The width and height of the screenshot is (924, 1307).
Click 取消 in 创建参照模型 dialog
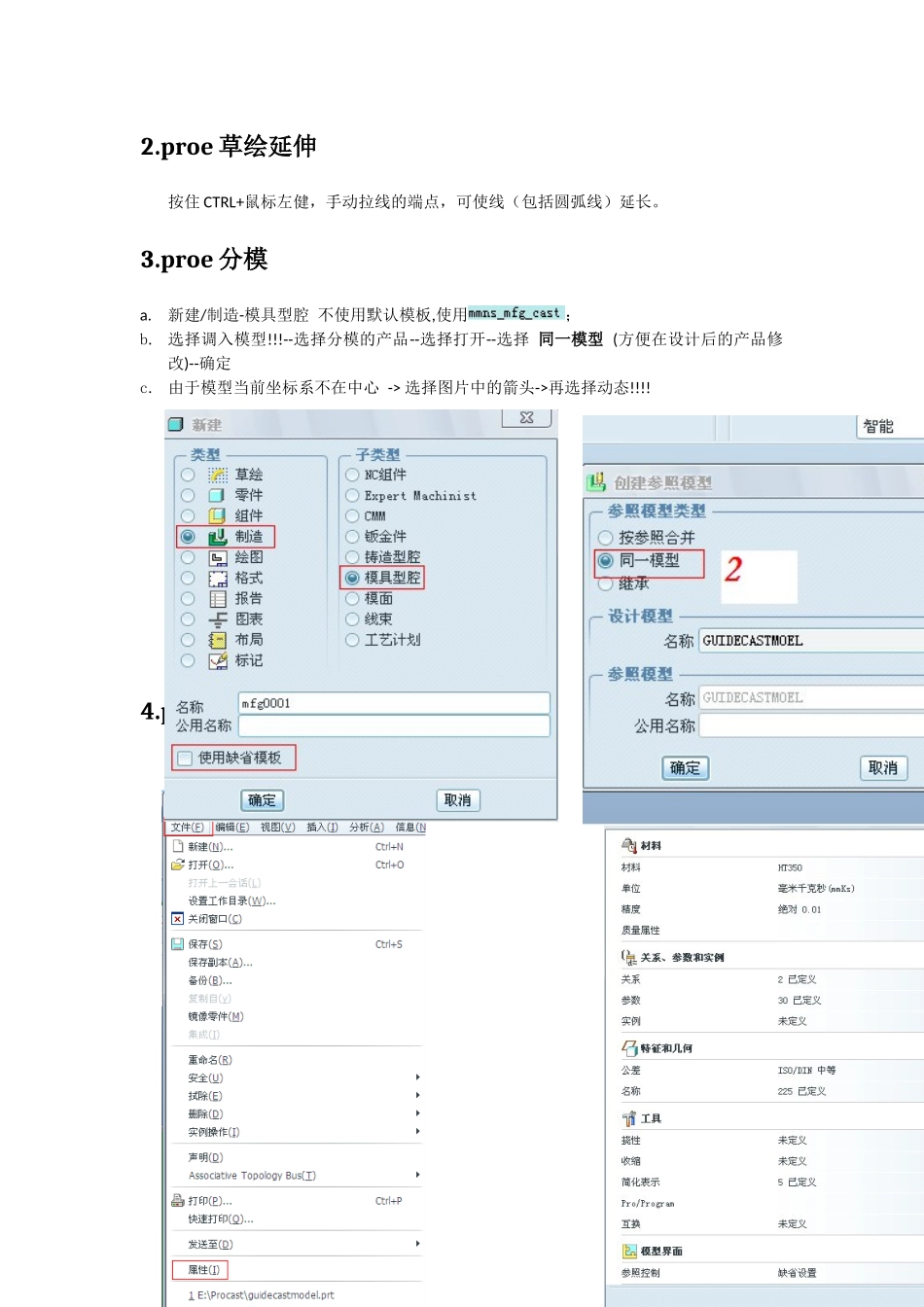coord(884,768)
